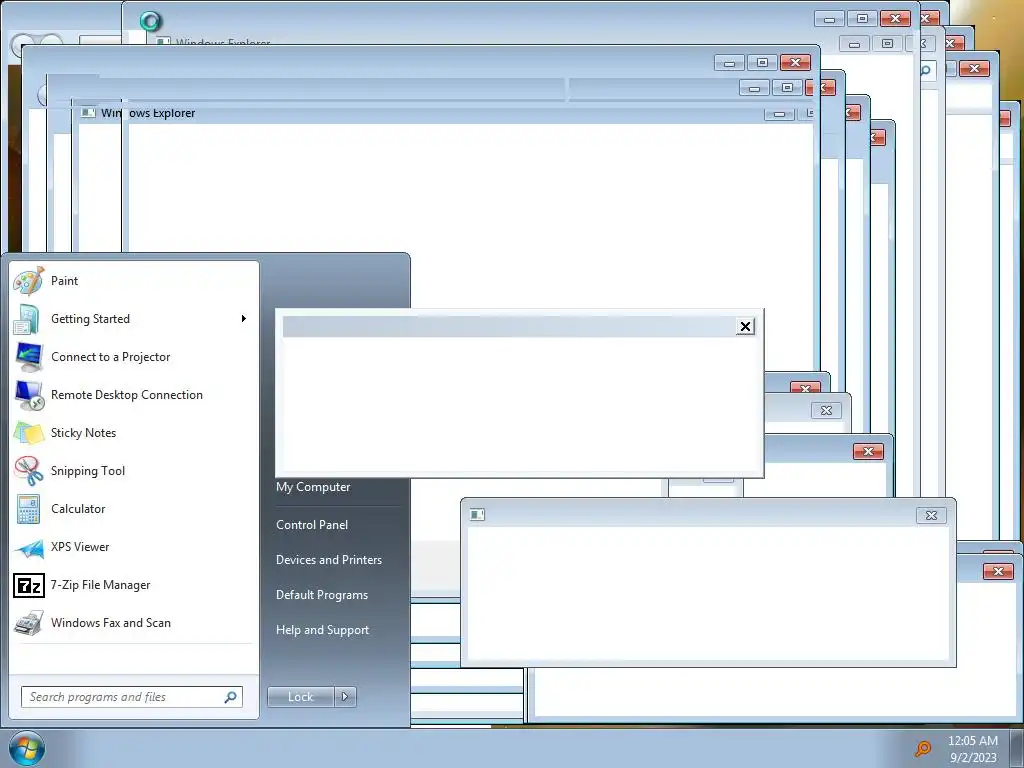1024x768 pixels.
Task: Open Paint from the Start menu
Action: 65,281
